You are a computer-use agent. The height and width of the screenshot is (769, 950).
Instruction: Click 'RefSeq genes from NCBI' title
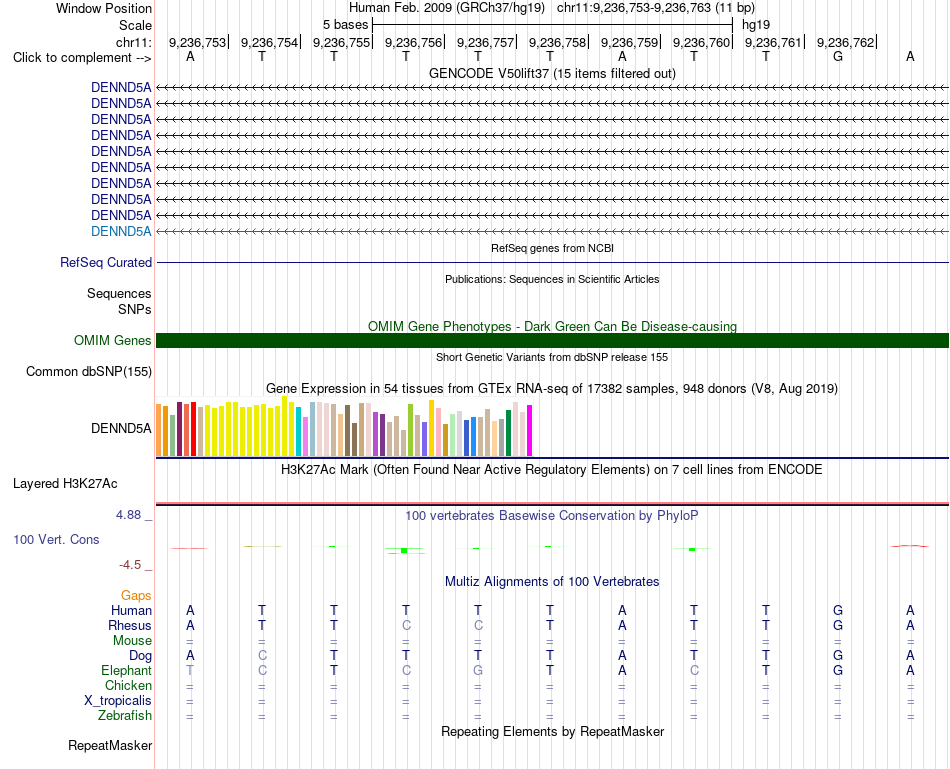pyautogui.click(x=552, y=248)
